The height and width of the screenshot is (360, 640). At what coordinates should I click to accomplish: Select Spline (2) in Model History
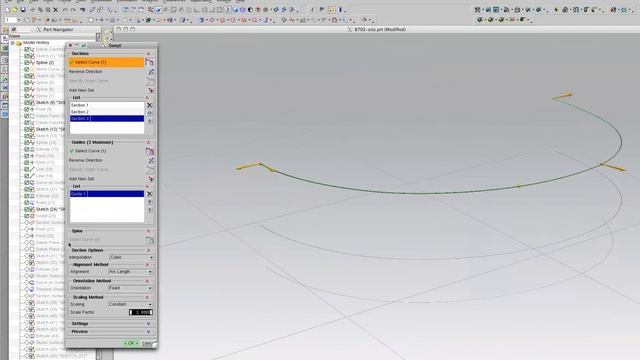45,62
